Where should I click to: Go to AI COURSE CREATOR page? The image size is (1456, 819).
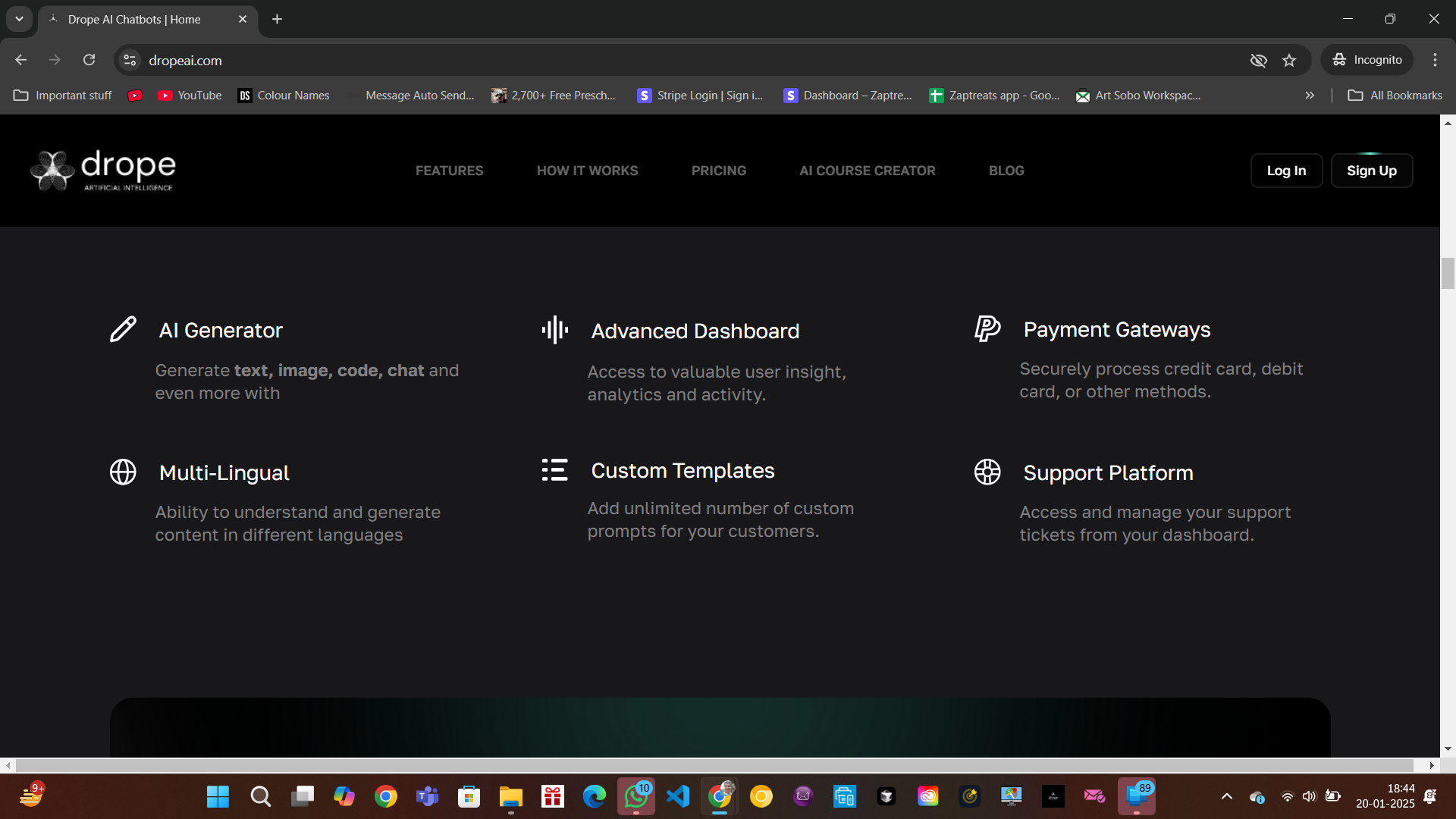867,171
